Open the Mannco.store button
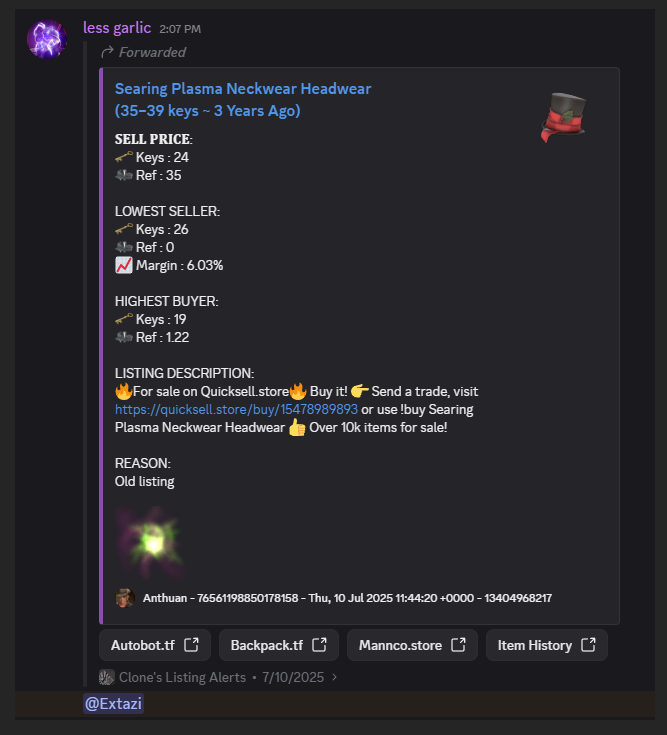The height and width of the screenshot is (735, 667). coord(412,645)
